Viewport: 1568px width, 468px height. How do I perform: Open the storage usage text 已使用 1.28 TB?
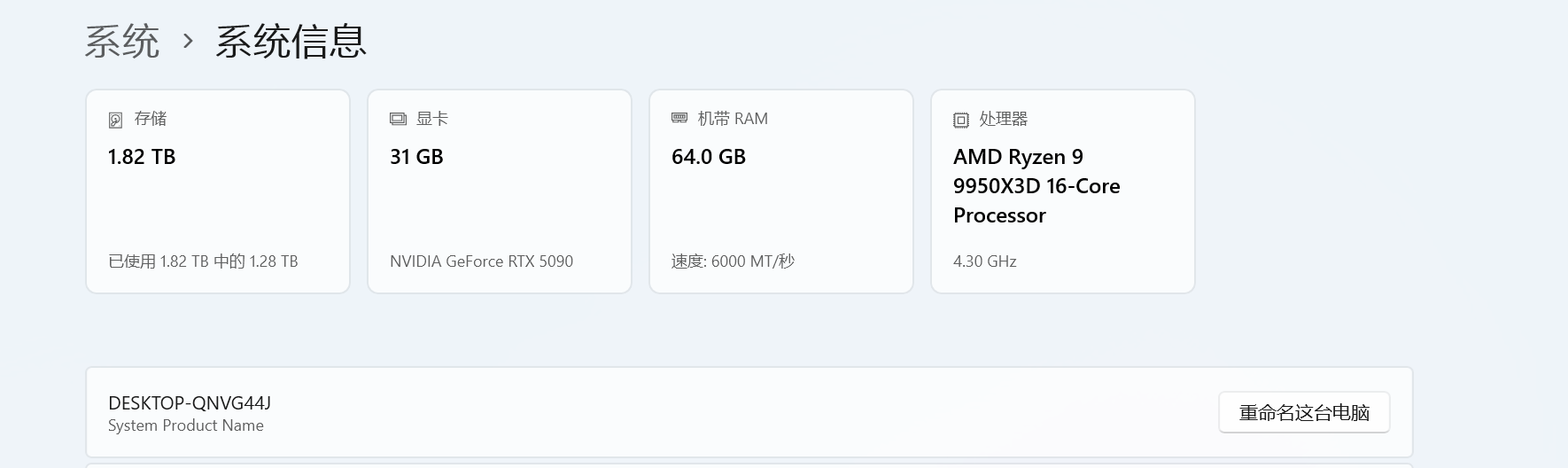click(203, 261)
